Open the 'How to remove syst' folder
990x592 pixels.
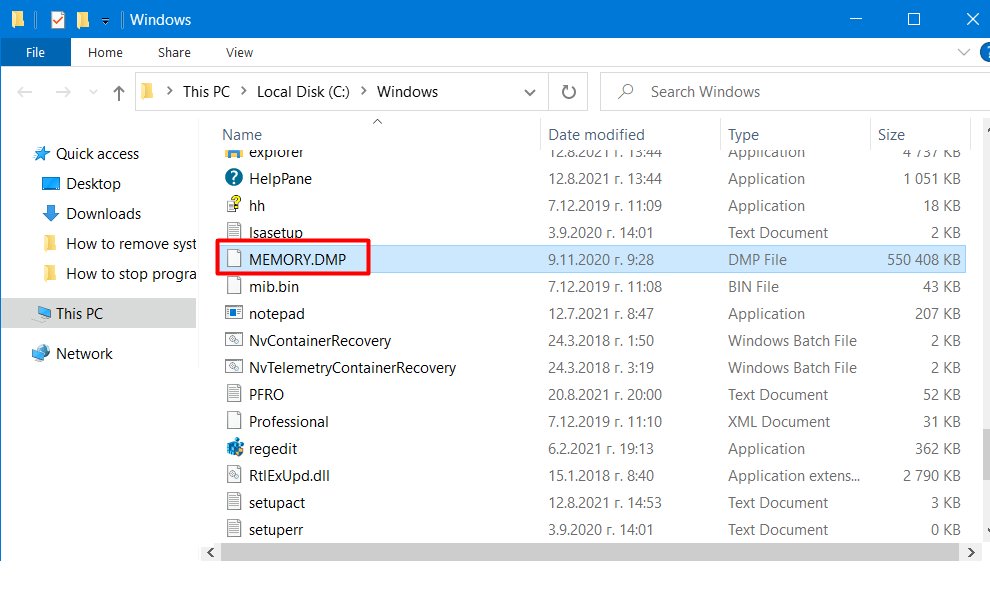pos(131,244)
